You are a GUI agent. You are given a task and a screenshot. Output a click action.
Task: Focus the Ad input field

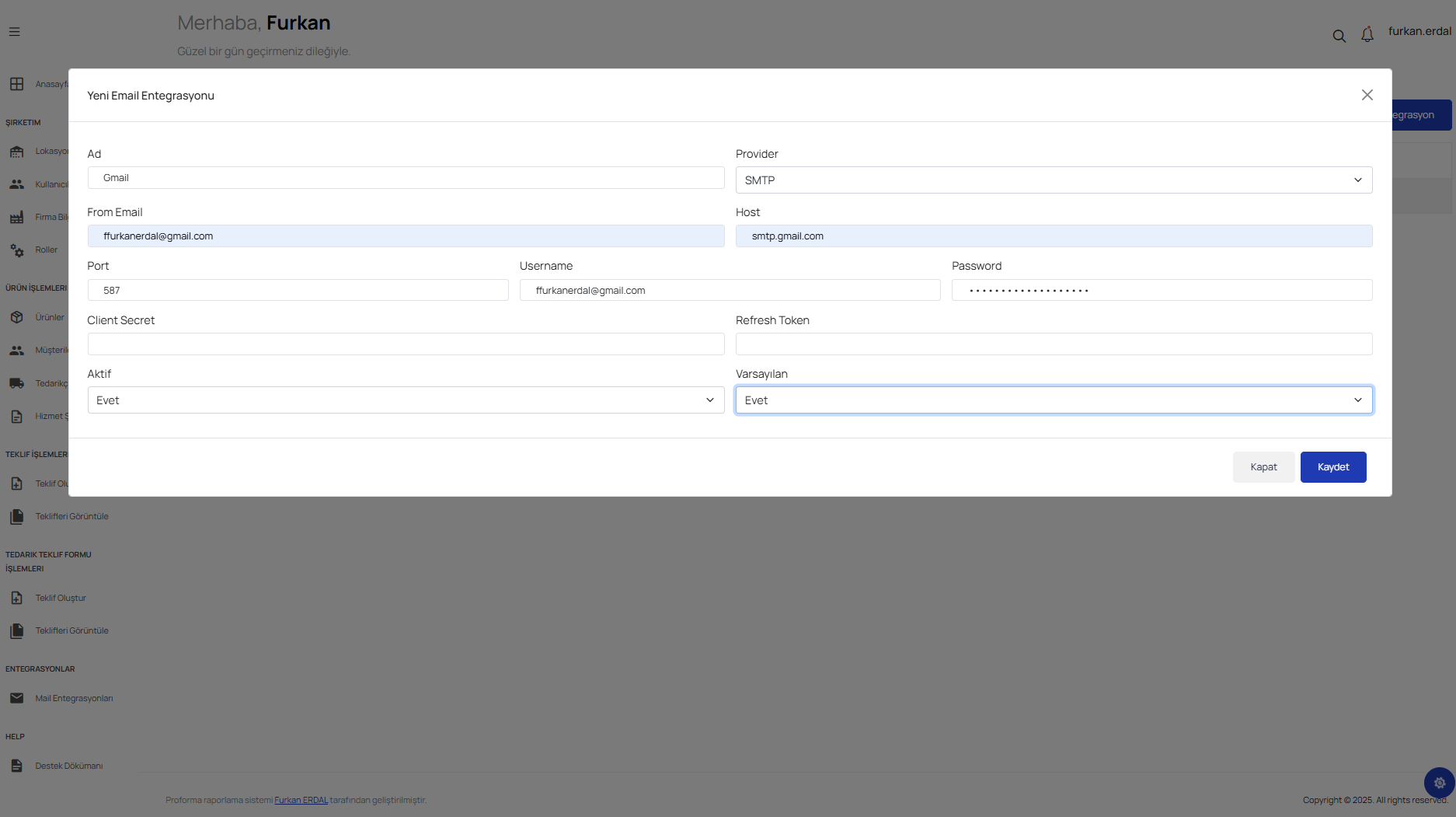click(406, 178)
